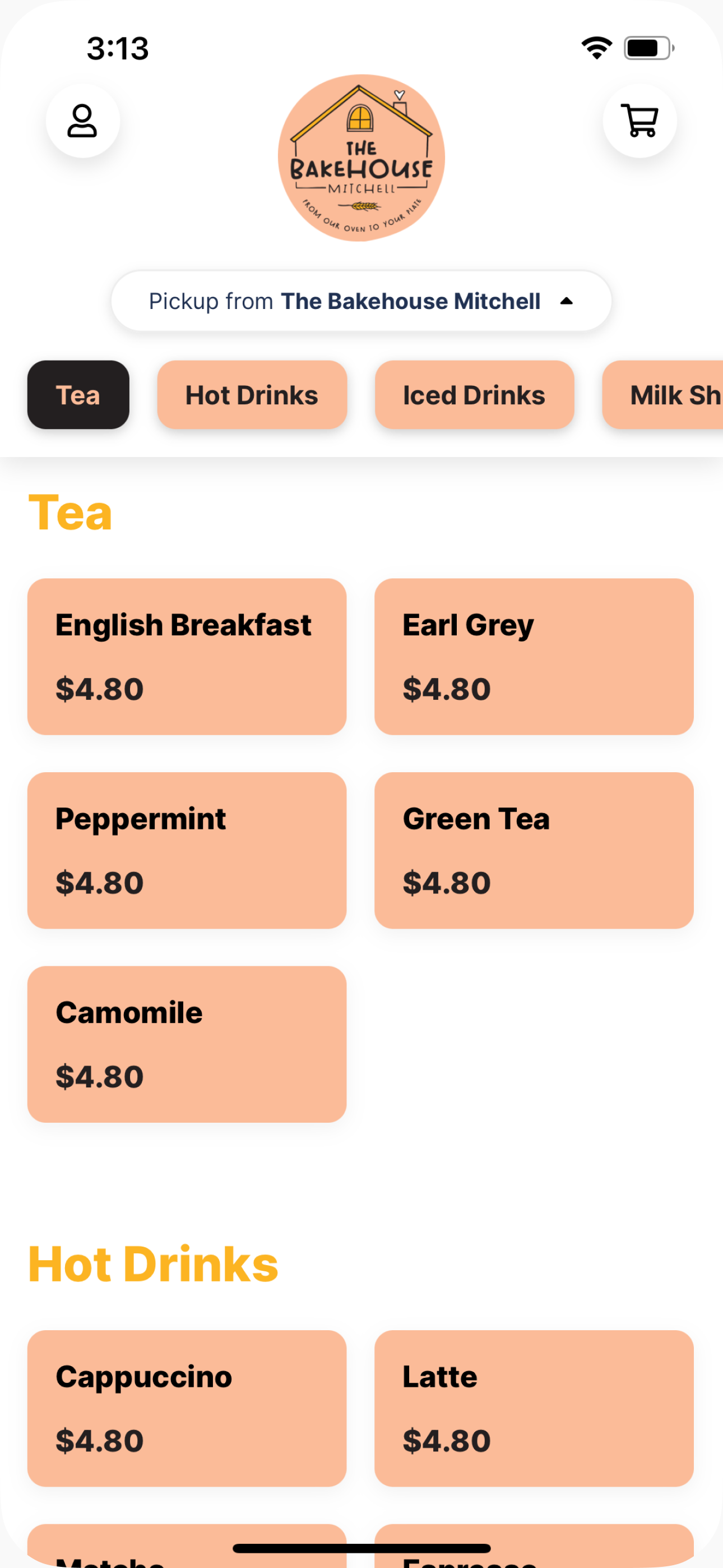Switch to the Iced Drinks tab
The height and width of the screenshot is (1568, 723).
click(475, 395)
